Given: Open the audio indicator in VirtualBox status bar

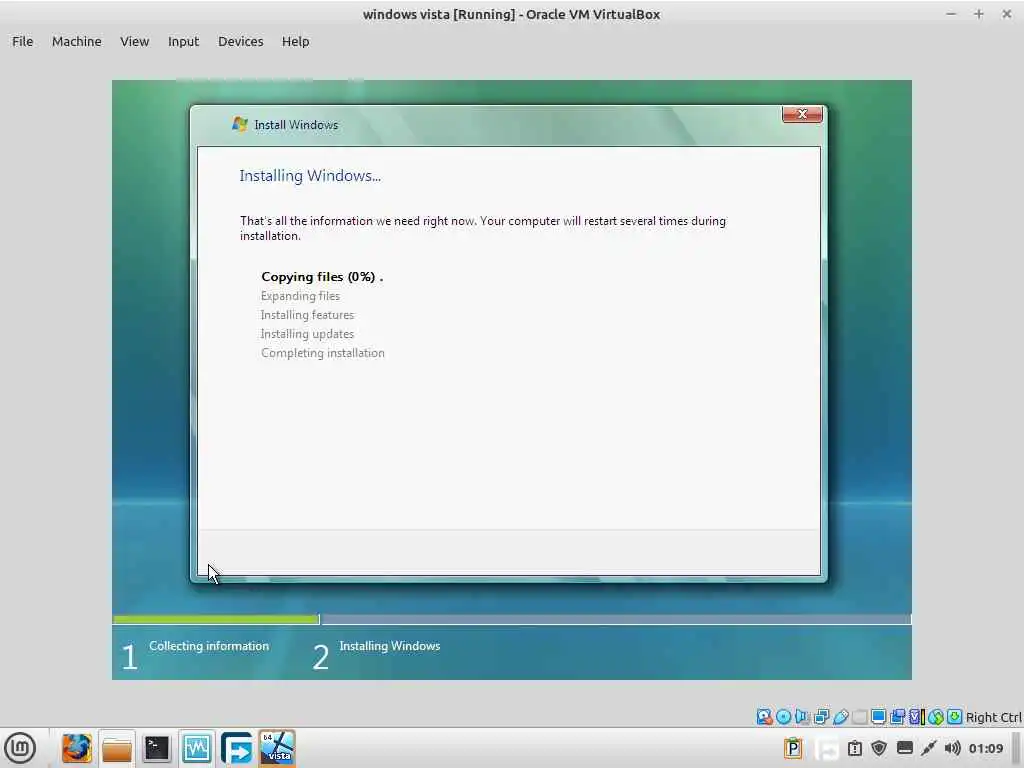Looking at the screenshot, I should click(802, 716).
